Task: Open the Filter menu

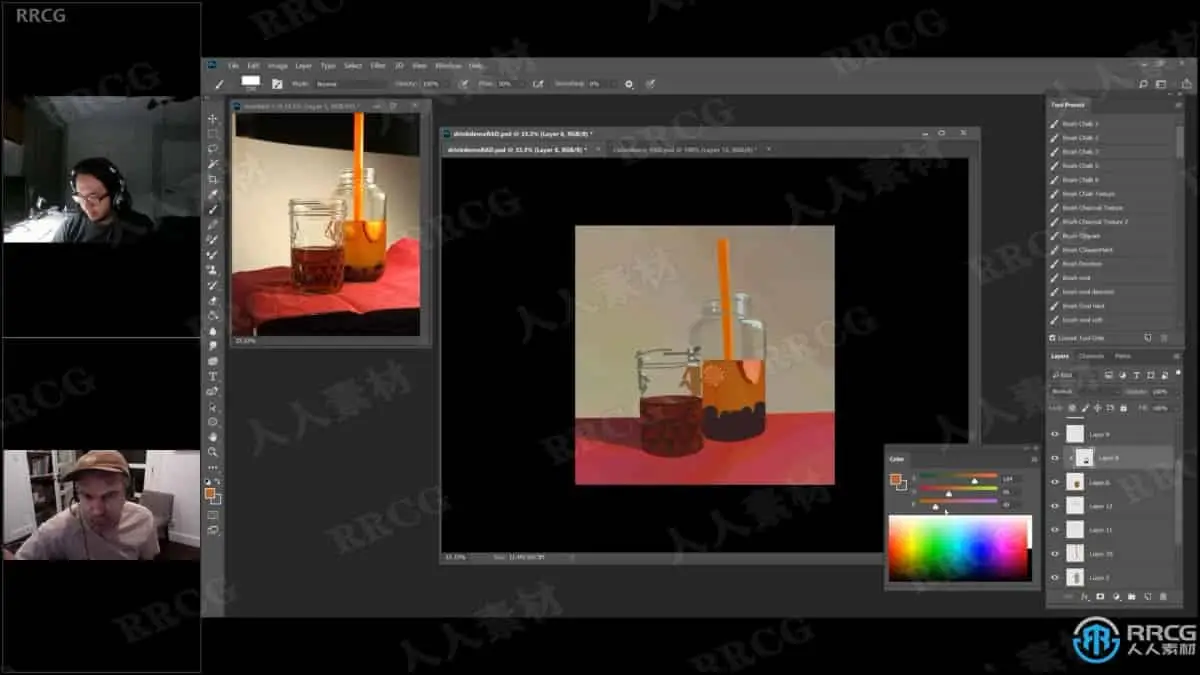Action: pyautogui.click(x=377, y=66)
